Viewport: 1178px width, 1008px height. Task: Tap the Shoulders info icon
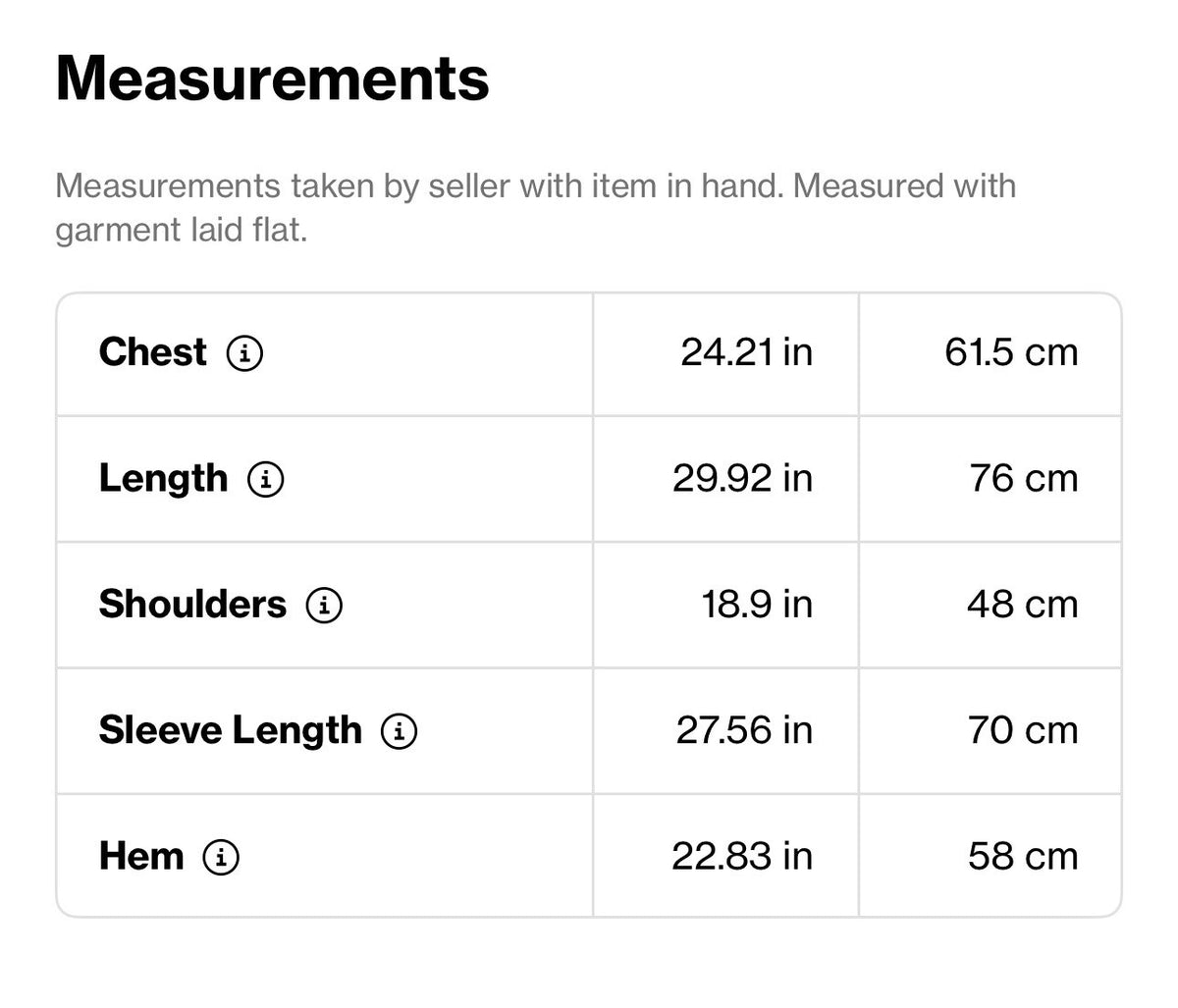(x=325, y=605)
